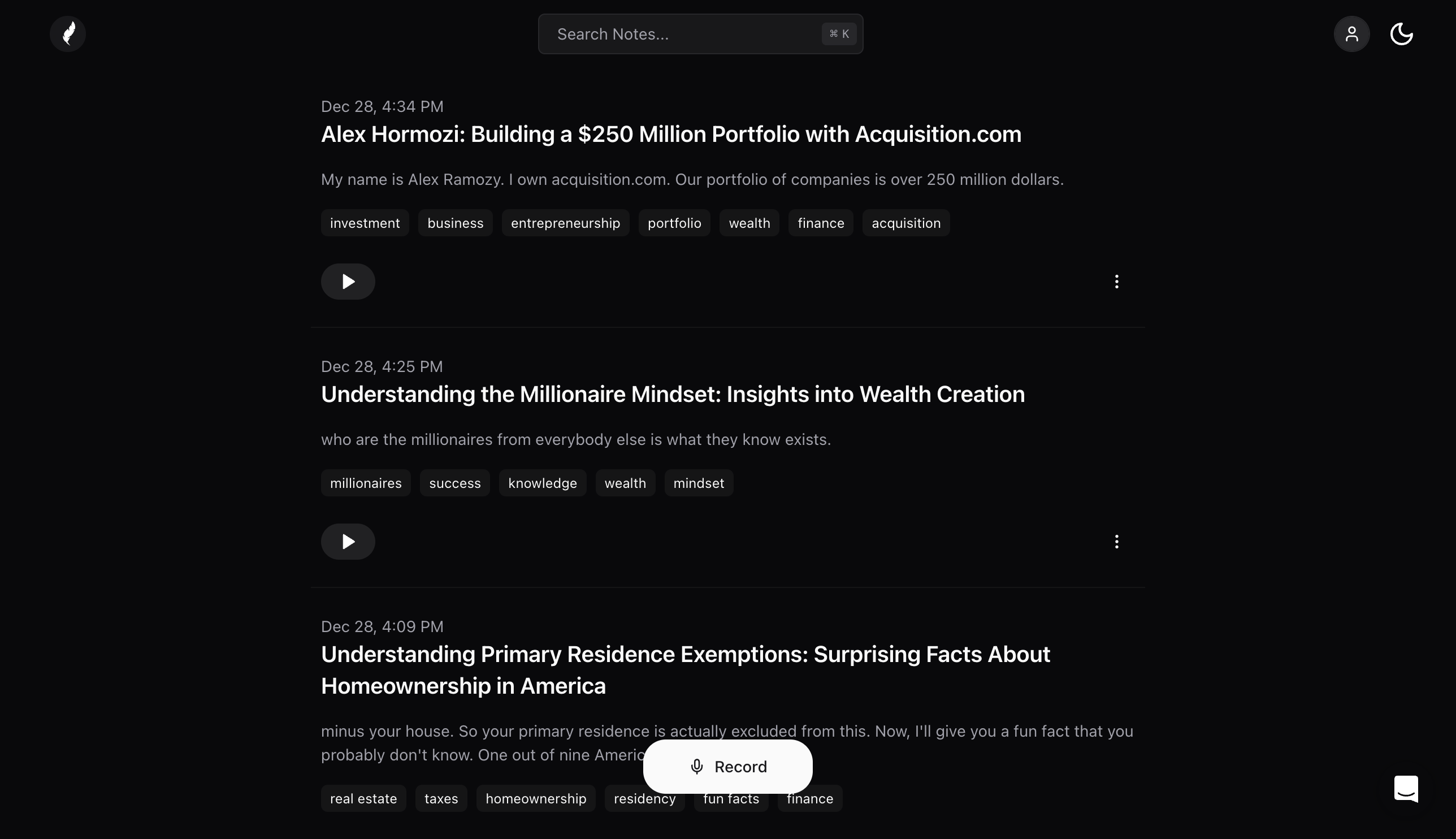Click the feather app logo
1456x839 pixels.
tap(67, 33)
